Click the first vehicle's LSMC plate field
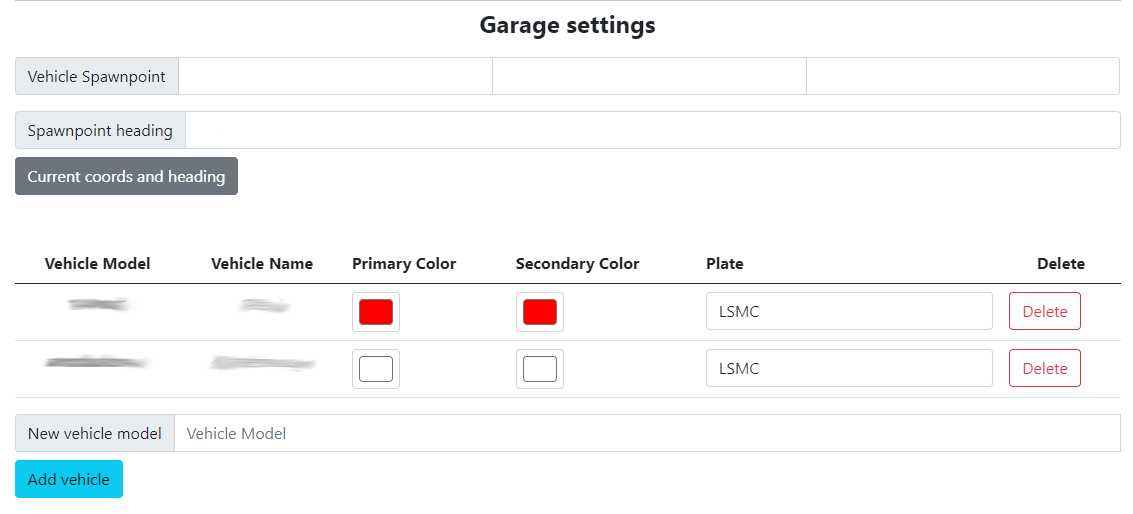The image size is (1133, 514). (x=848, y=311)
